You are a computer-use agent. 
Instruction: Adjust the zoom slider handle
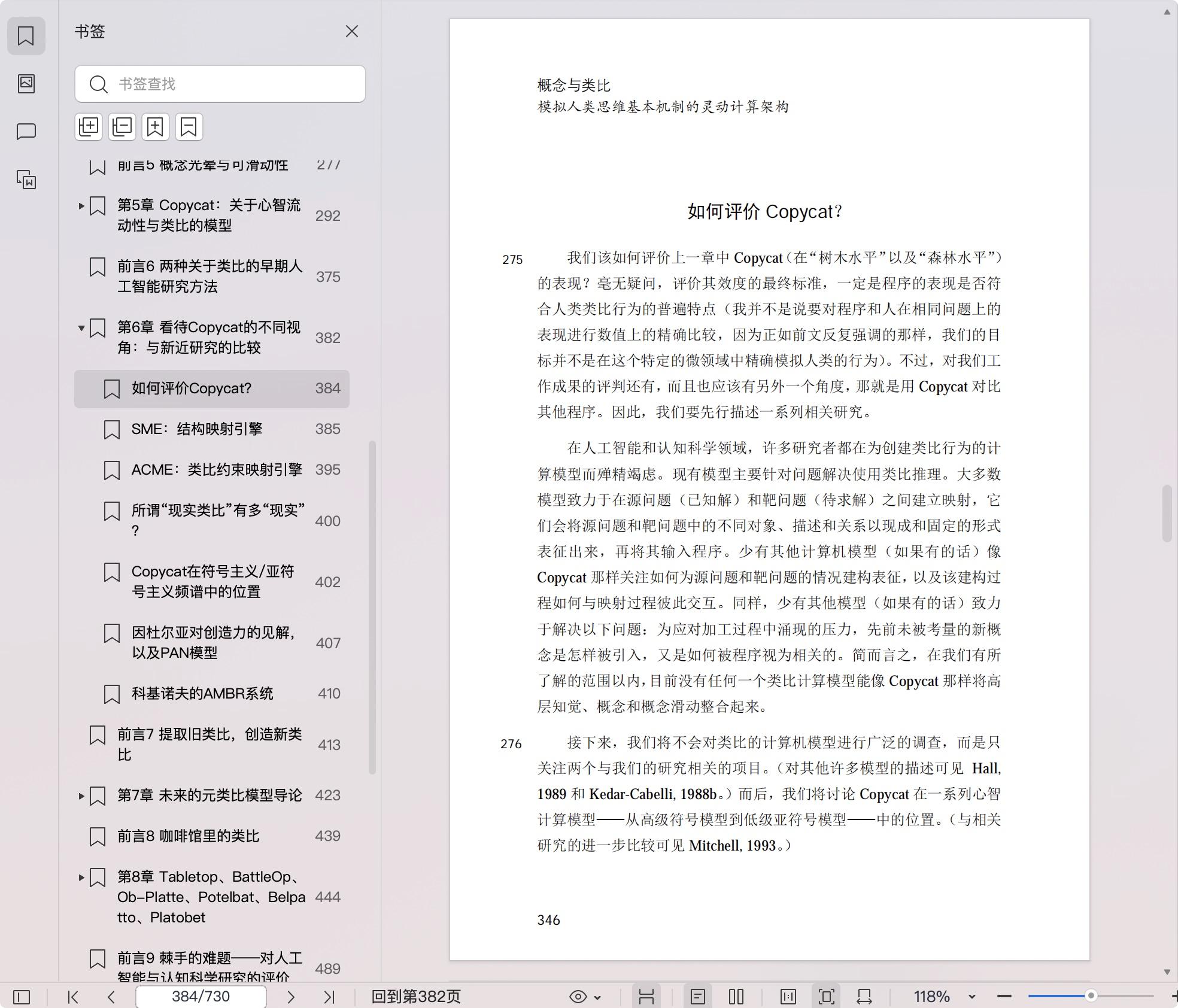click(x=1091, y=996)
